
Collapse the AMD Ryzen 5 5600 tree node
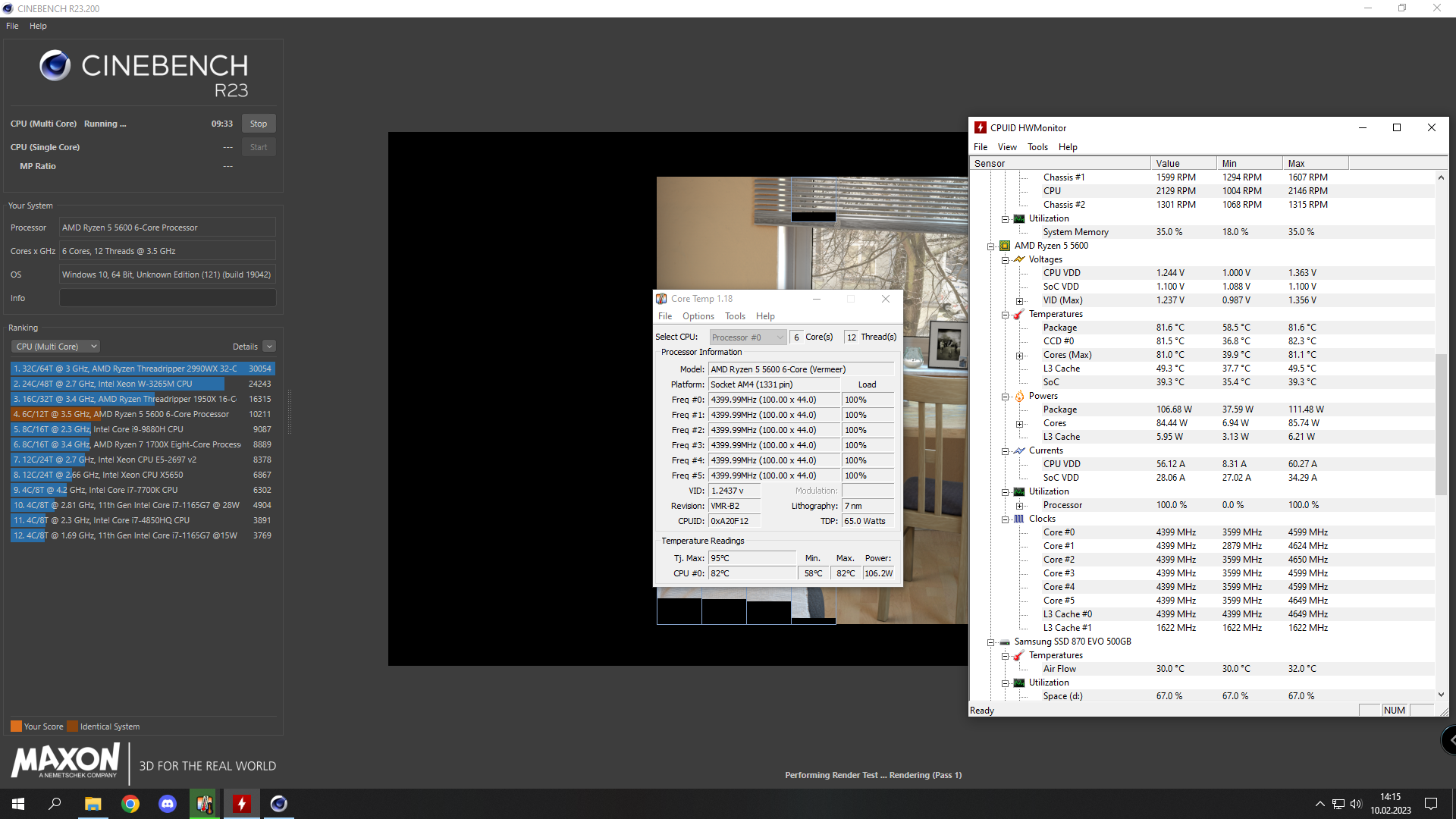pos(990,246)
